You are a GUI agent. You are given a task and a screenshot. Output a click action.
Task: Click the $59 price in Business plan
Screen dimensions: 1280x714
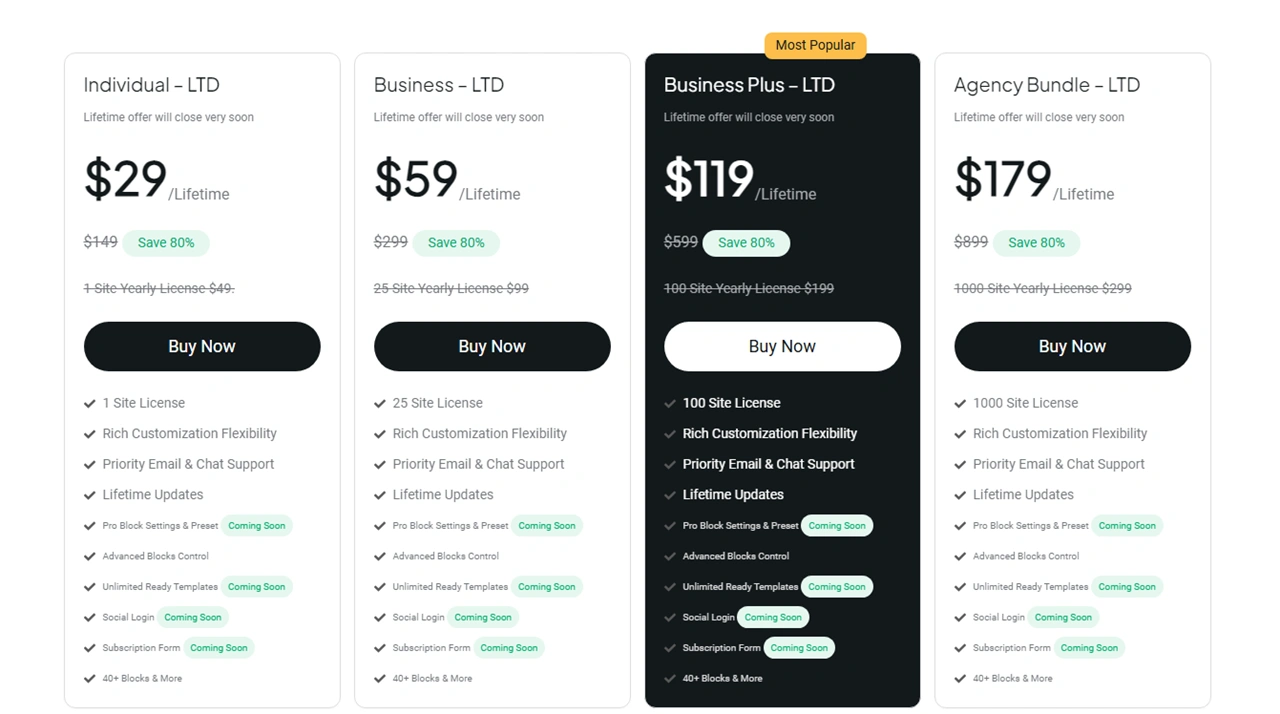[416, 179]
